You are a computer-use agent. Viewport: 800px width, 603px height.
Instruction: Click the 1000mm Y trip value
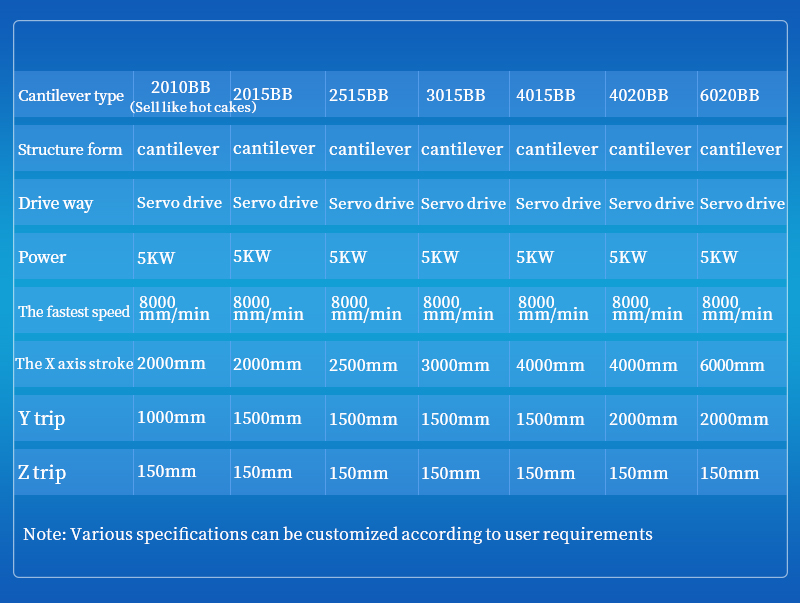[x=171, y=417]
